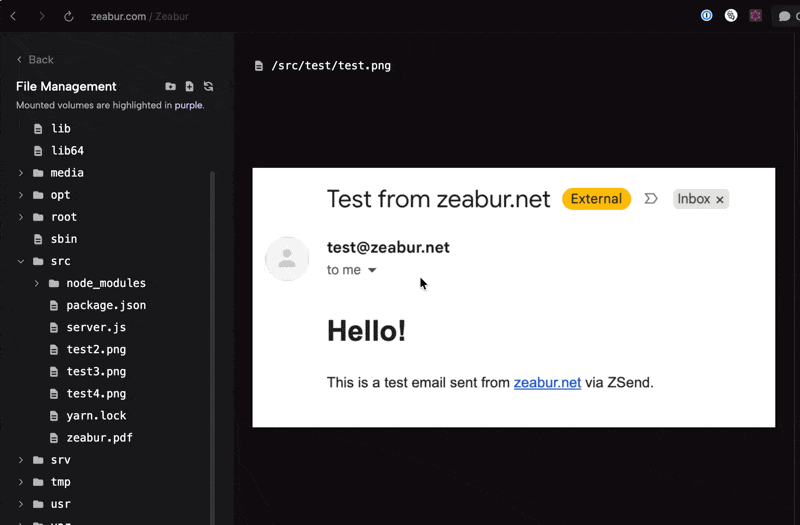The height and width of the screenshot is (525, 800).
Task: Select server.js in the file tree
Action: coord(95,327)
